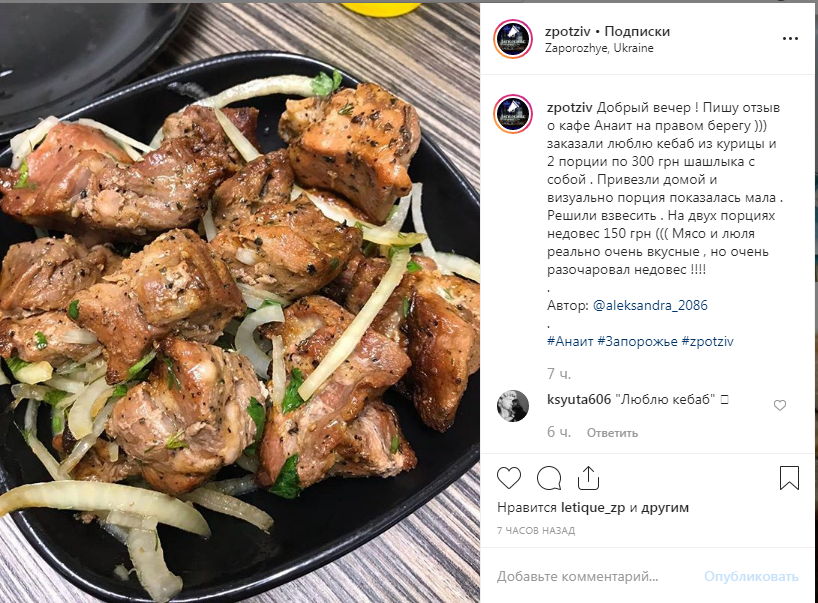Open @aleksandra_2086 mention link
Screen dimensions: 818x603
point(650,305)
